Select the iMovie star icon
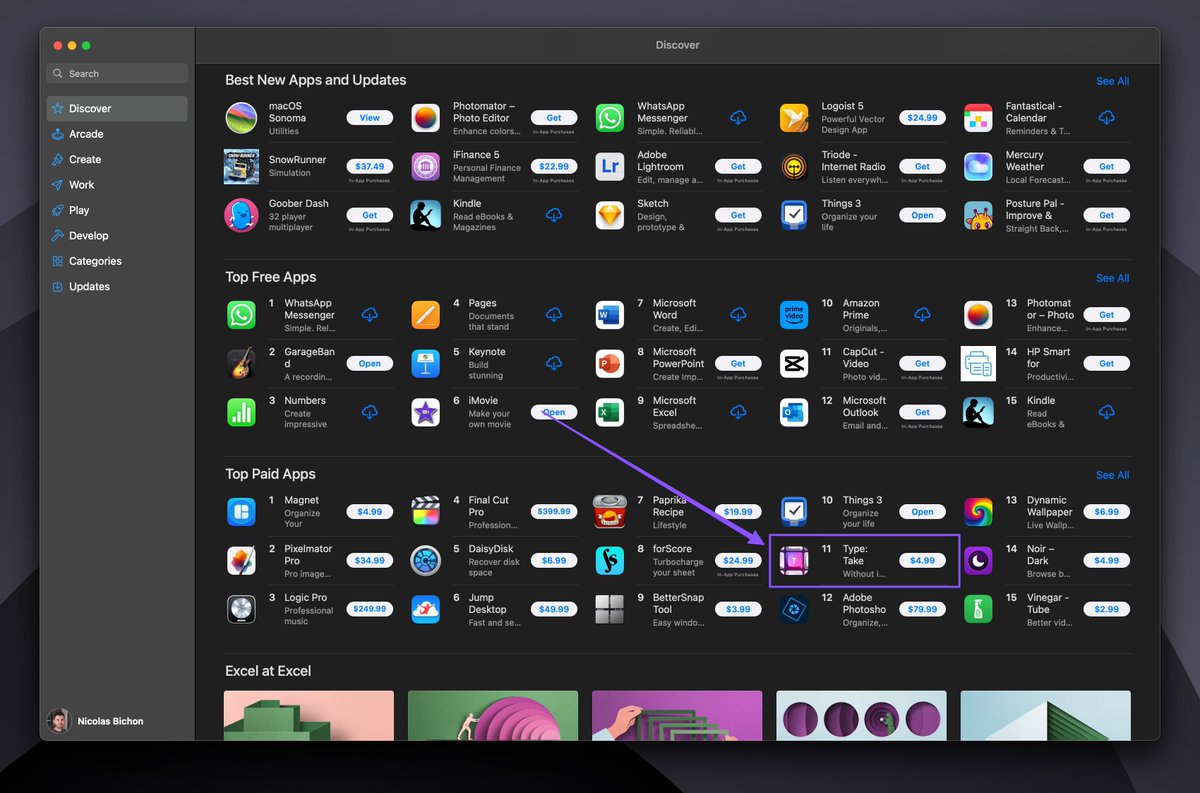The image size is (1200, 793). coord(426,412)
